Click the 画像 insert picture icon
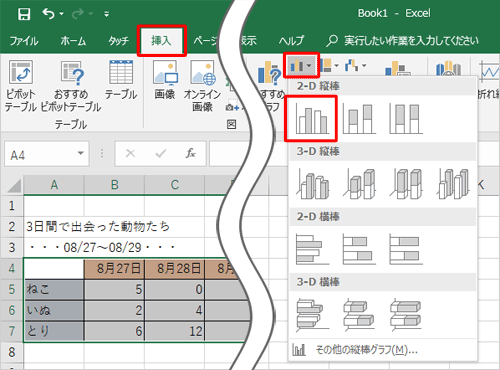 [165, 80]
